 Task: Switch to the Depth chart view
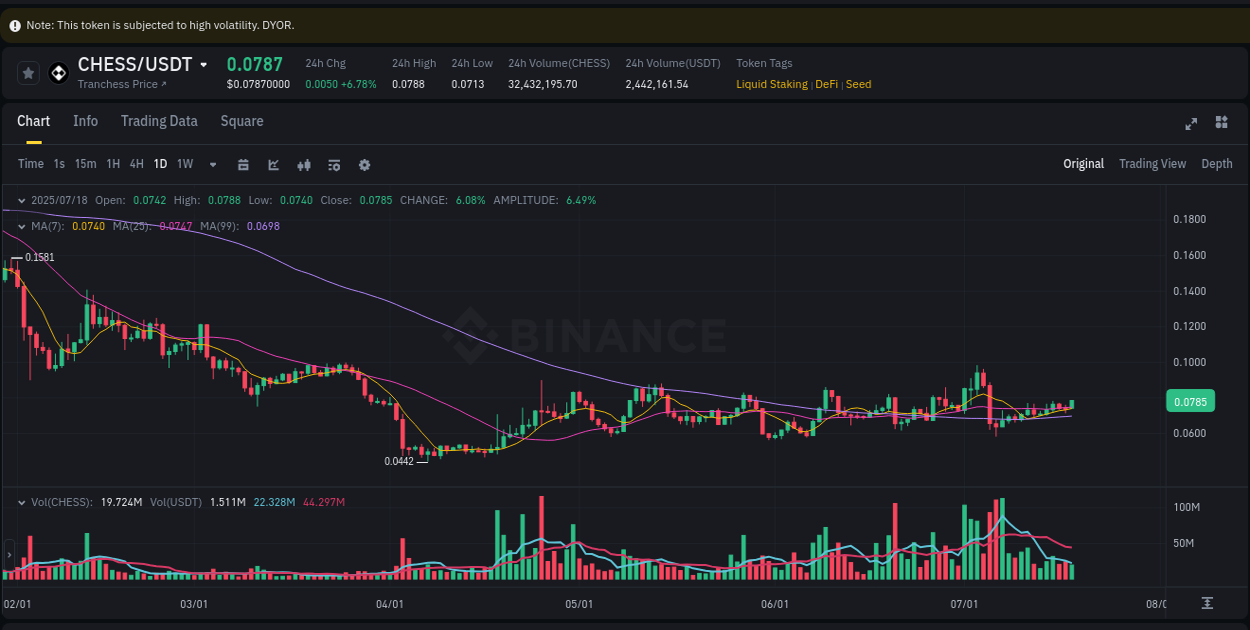tap(1217, 163)
